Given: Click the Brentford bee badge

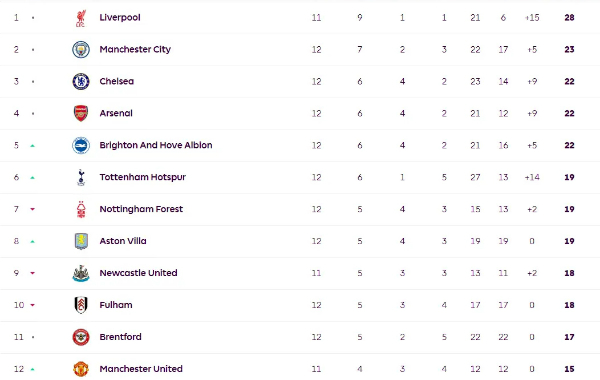Looking at the screenshot, I should click(81, 337).
